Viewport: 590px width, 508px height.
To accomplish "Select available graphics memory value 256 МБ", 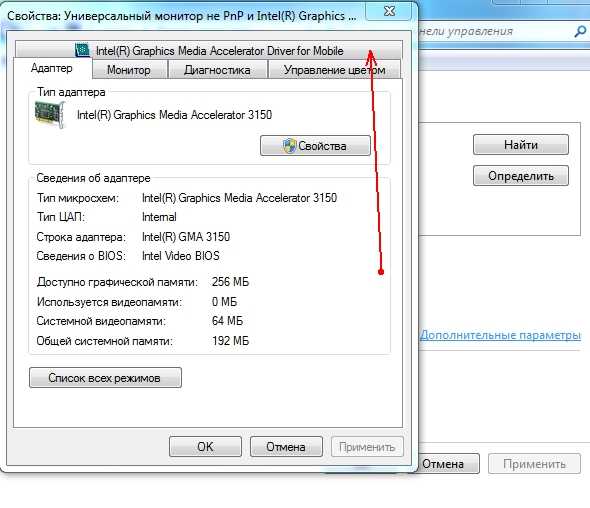I will pos(230,282).
